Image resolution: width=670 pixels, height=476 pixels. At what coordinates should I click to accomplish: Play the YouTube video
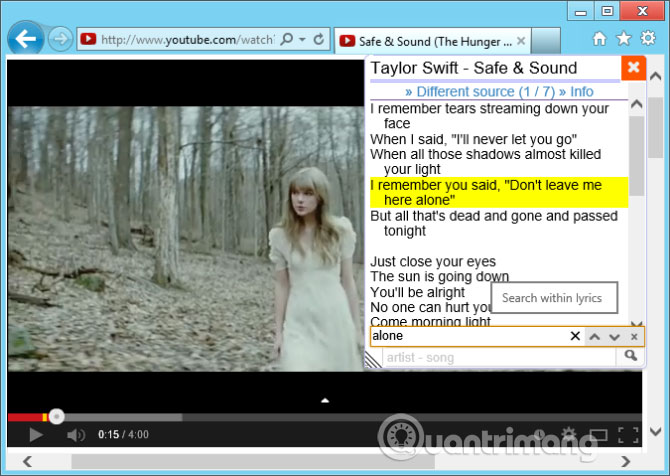(36, 435)
